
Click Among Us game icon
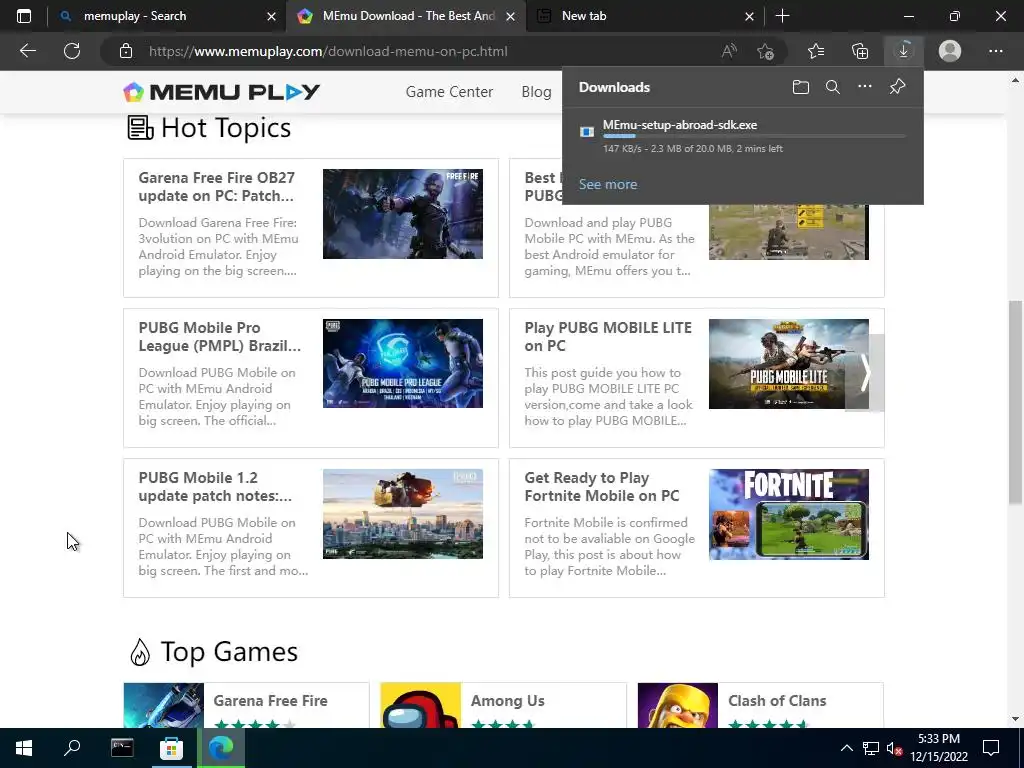pos(421,705)
